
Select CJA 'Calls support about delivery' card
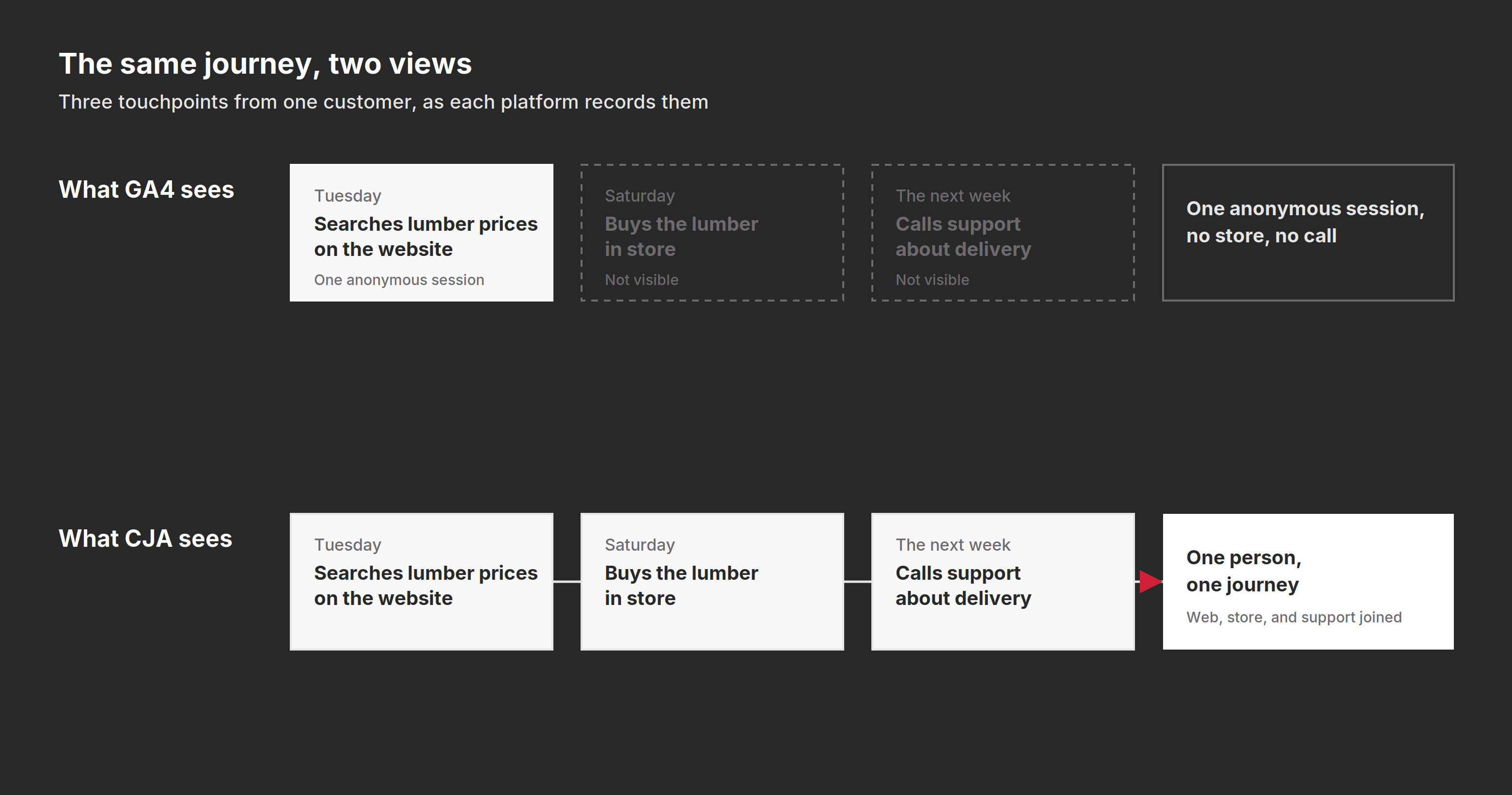pyautogui.click(x=1003, y=581)
